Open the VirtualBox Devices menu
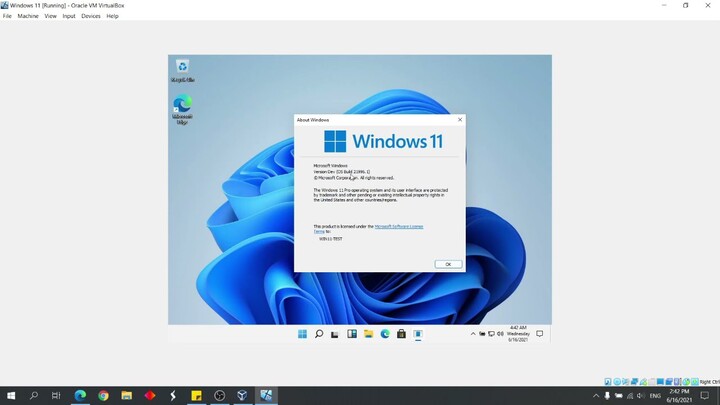 click(90, 16)
